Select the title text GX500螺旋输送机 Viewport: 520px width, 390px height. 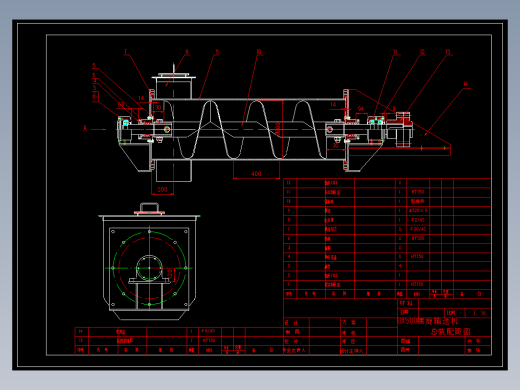click(x=428, y=321)
